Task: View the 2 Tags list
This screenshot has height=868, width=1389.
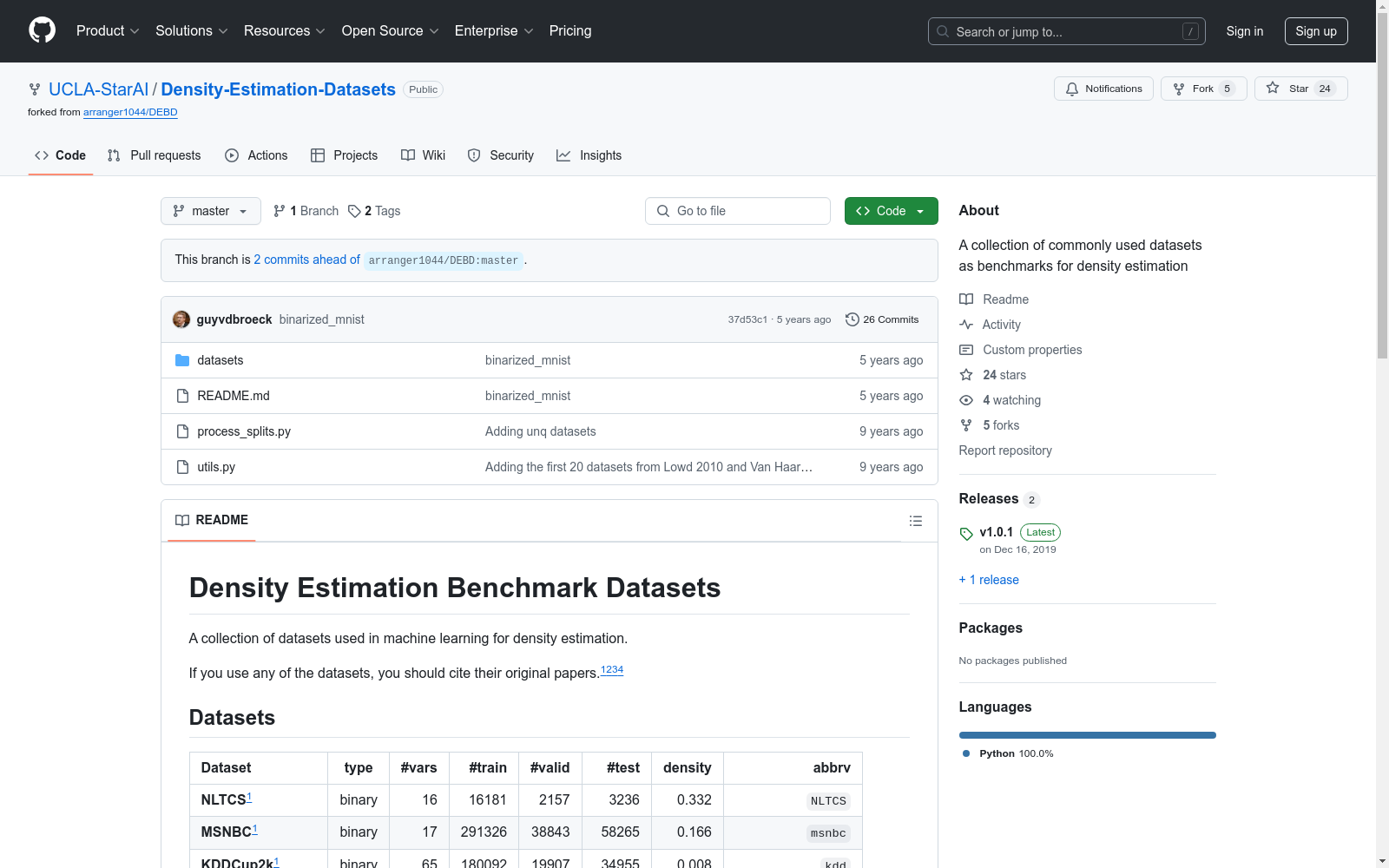Action: point(374,211)
